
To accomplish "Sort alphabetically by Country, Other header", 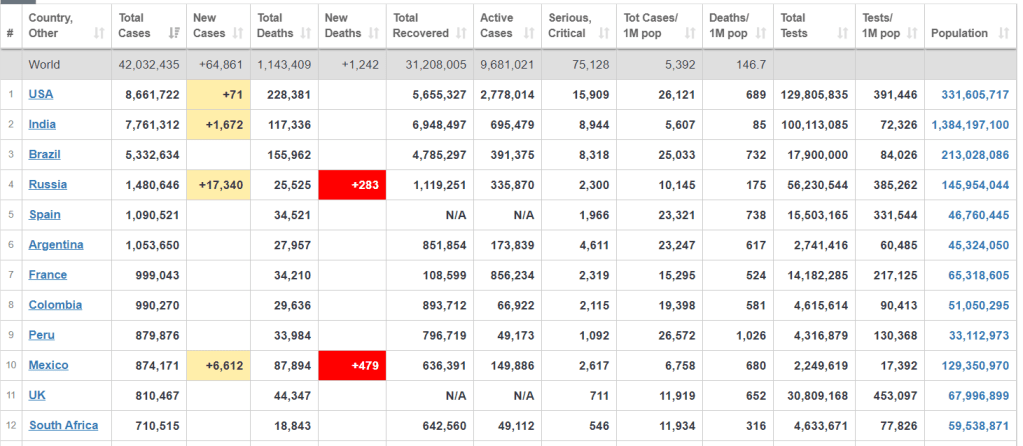I will (98, 34).
